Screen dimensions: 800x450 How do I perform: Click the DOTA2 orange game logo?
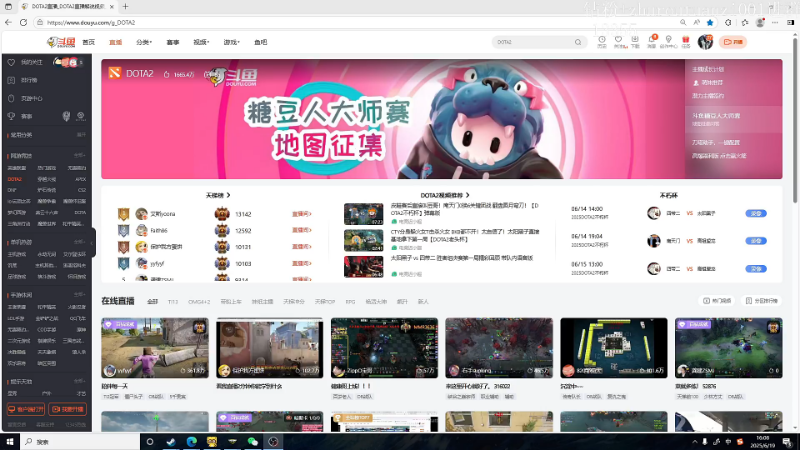tap(115, 73)
